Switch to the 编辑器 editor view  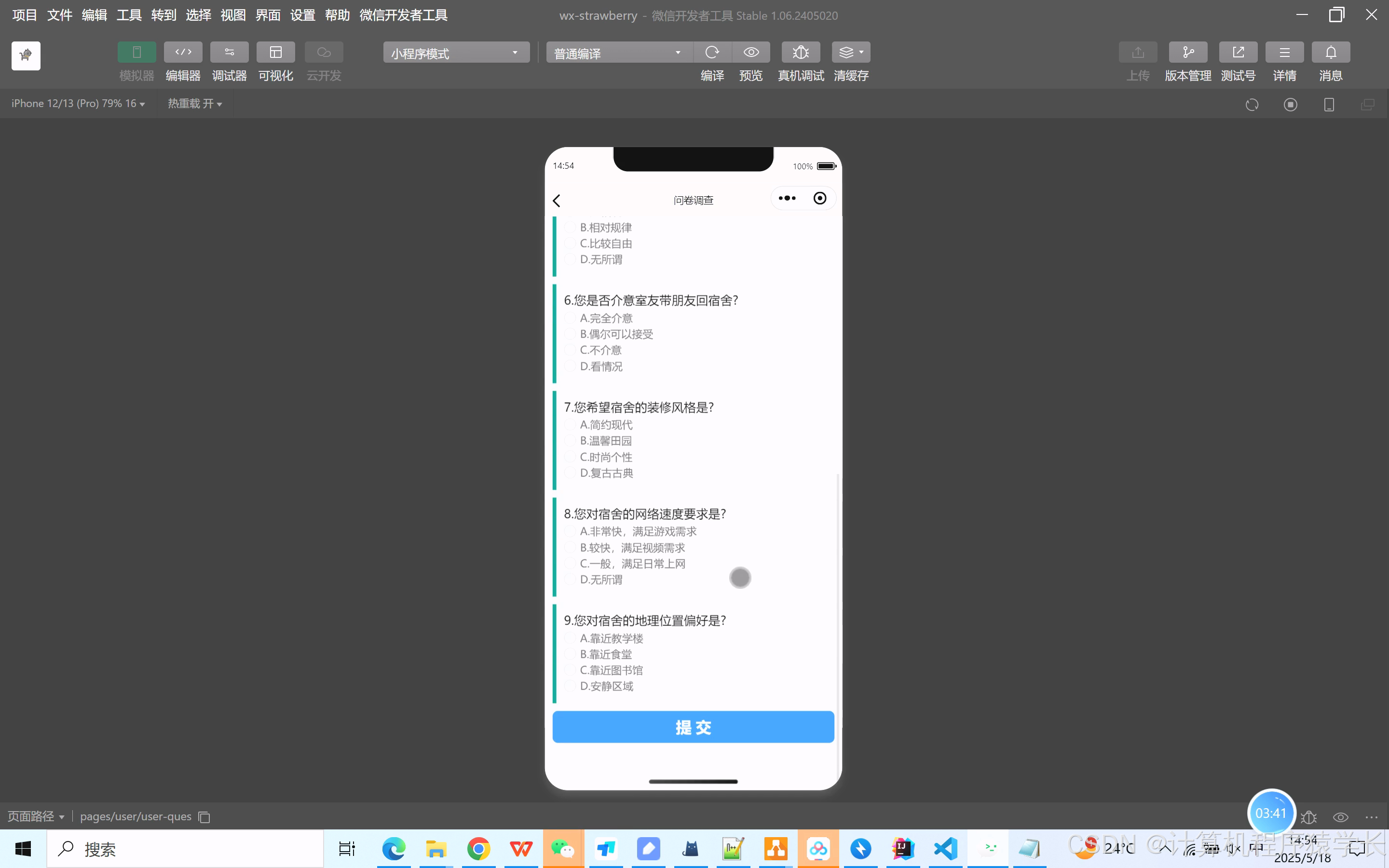[182, 60]
